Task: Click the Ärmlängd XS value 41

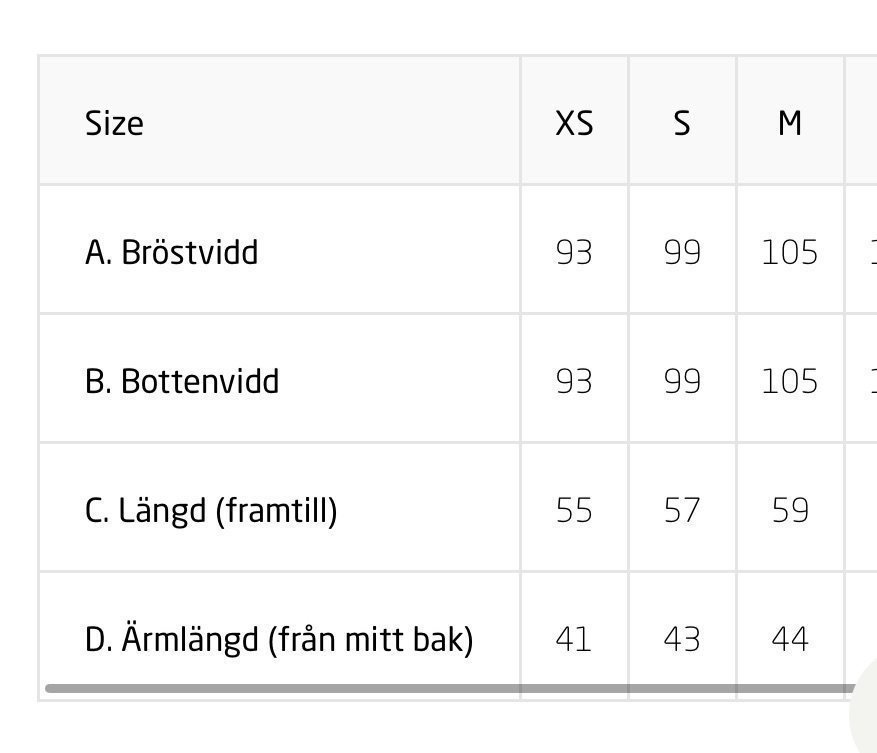Action: (574, 638)
